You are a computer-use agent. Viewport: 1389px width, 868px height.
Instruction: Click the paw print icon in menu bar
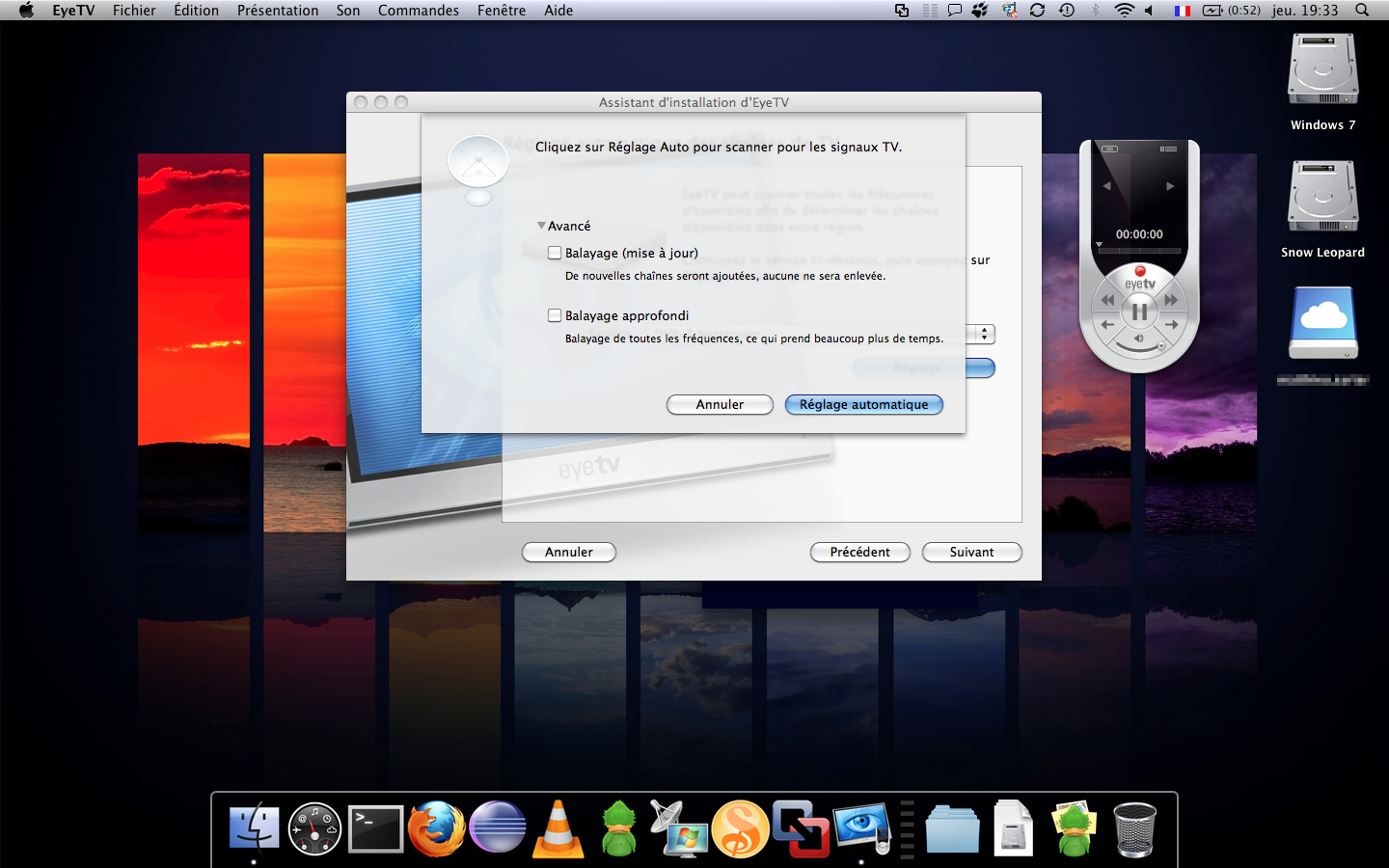tap(980, 11)
